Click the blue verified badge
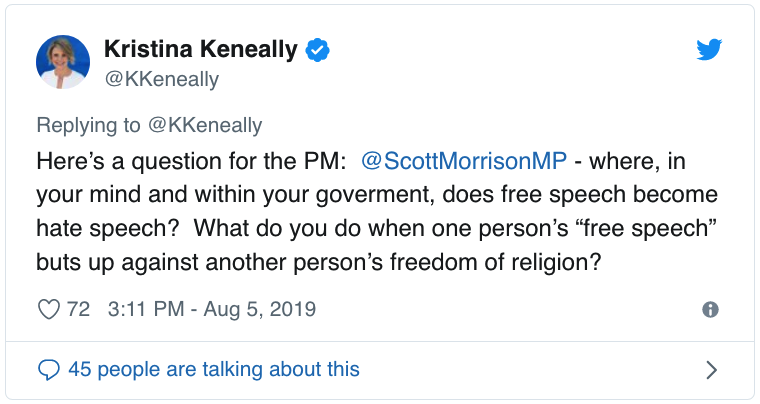The width and height of the screenshot is (760, 404). coord(317,49)
